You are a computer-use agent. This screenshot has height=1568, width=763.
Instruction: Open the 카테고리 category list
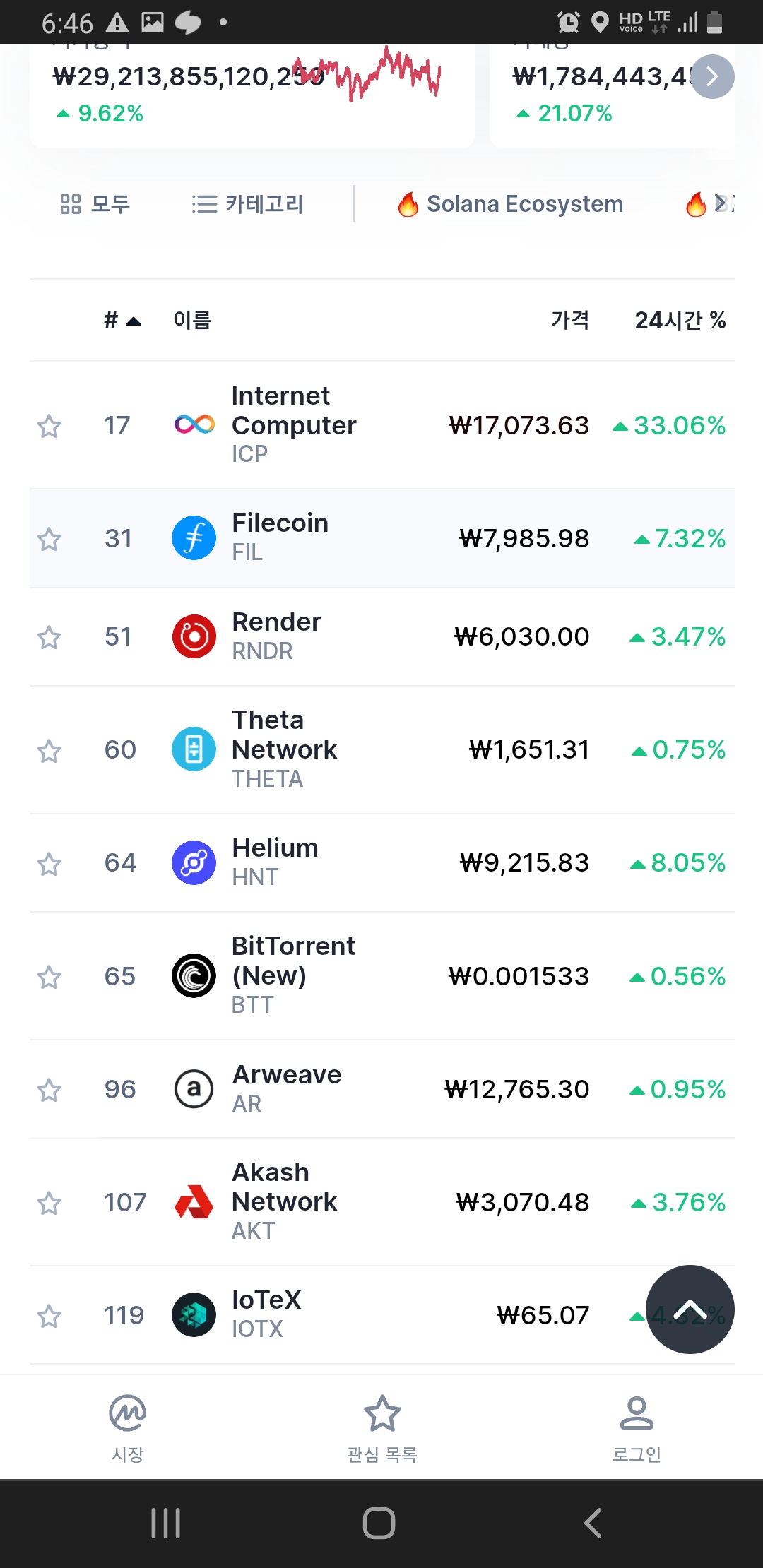247,204
